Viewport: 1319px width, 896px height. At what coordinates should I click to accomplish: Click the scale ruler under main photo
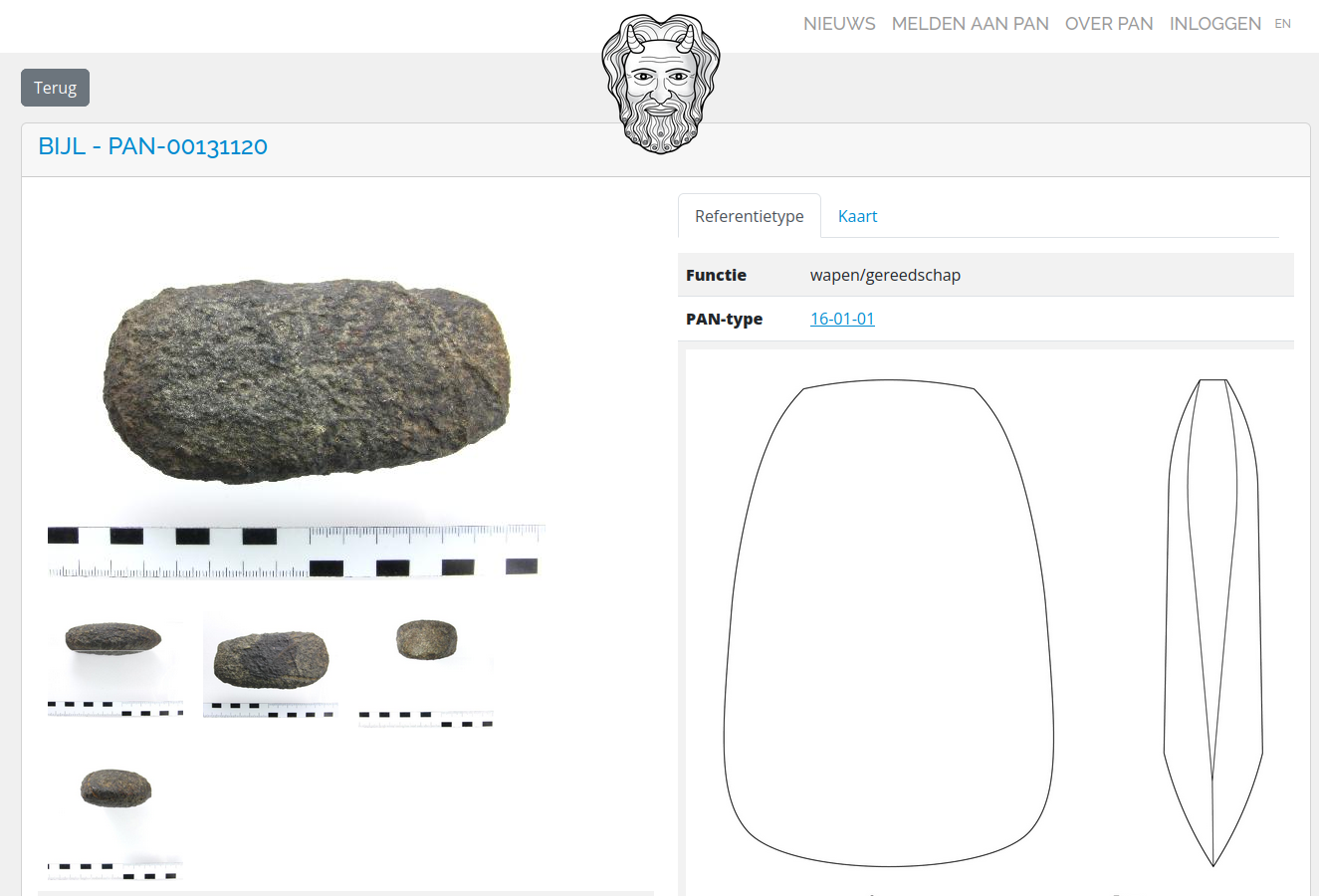[297, 552]
